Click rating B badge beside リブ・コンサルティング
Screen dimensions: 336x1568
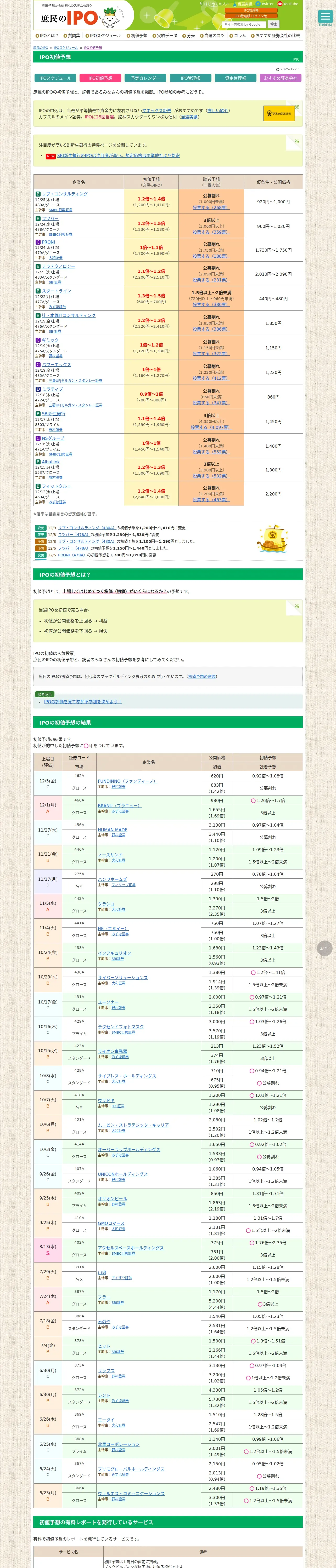[38, 194]
